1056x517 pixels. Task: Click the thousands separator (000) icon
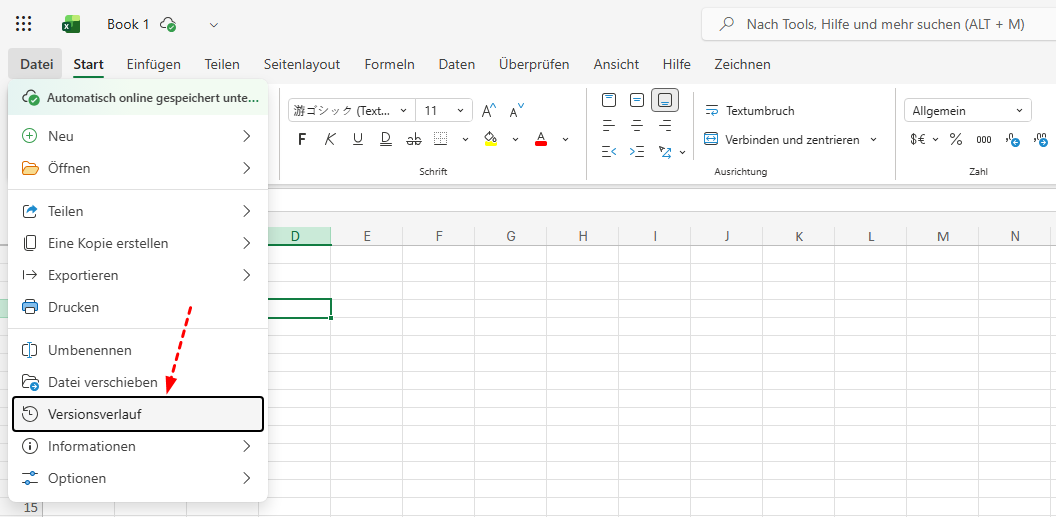[x=984, y=140]
